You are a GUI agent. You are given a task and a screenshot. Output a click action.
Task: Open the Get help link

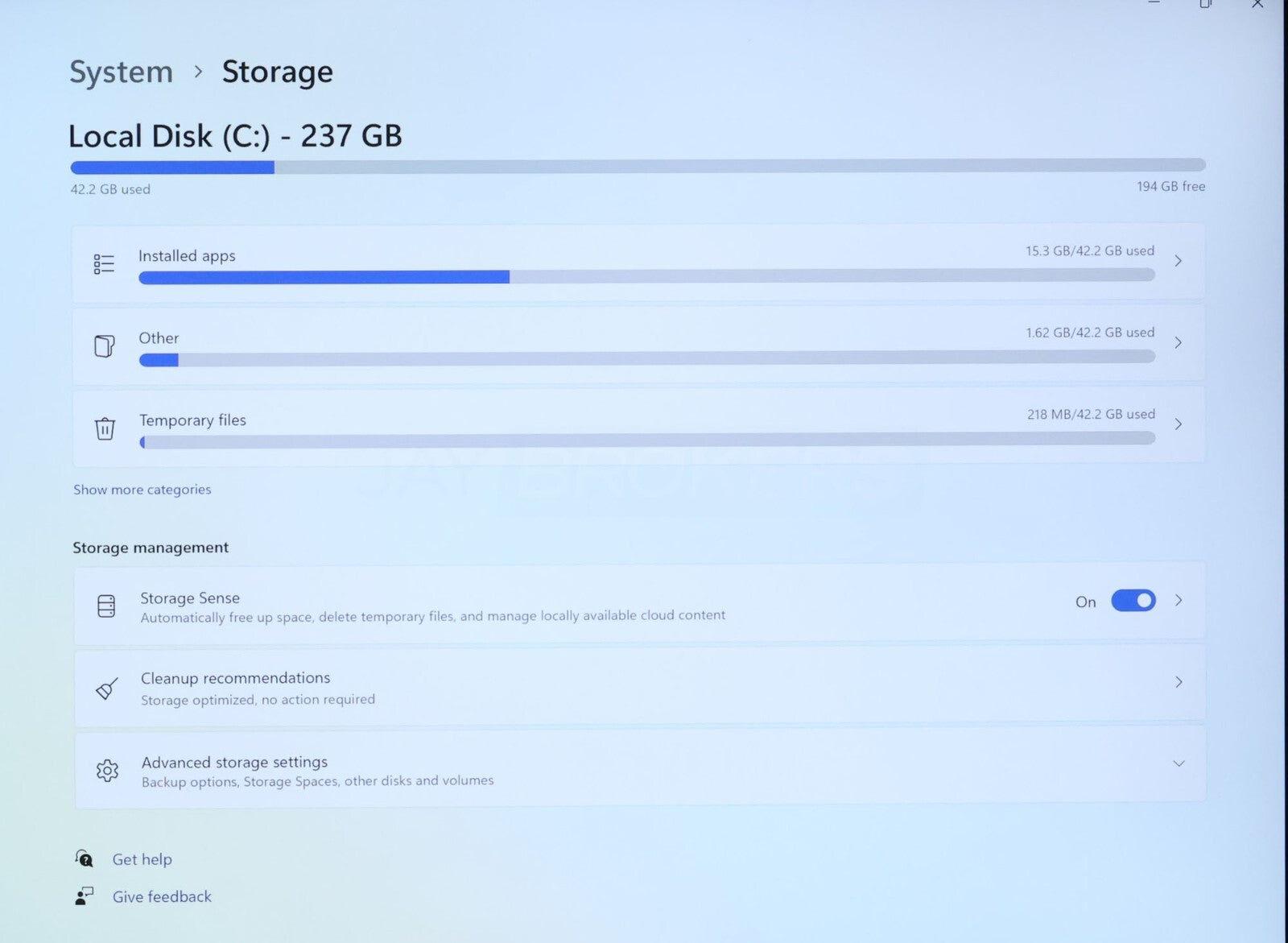coord(142,859)
